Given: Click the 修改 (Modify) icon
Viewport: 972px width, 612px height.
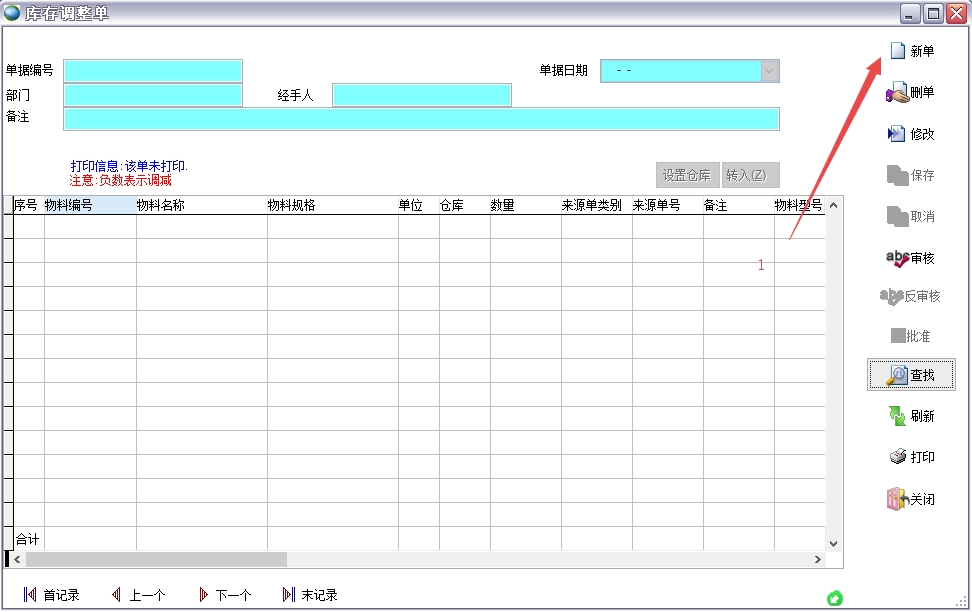Looking at the screenshot, I should point(896,134).
